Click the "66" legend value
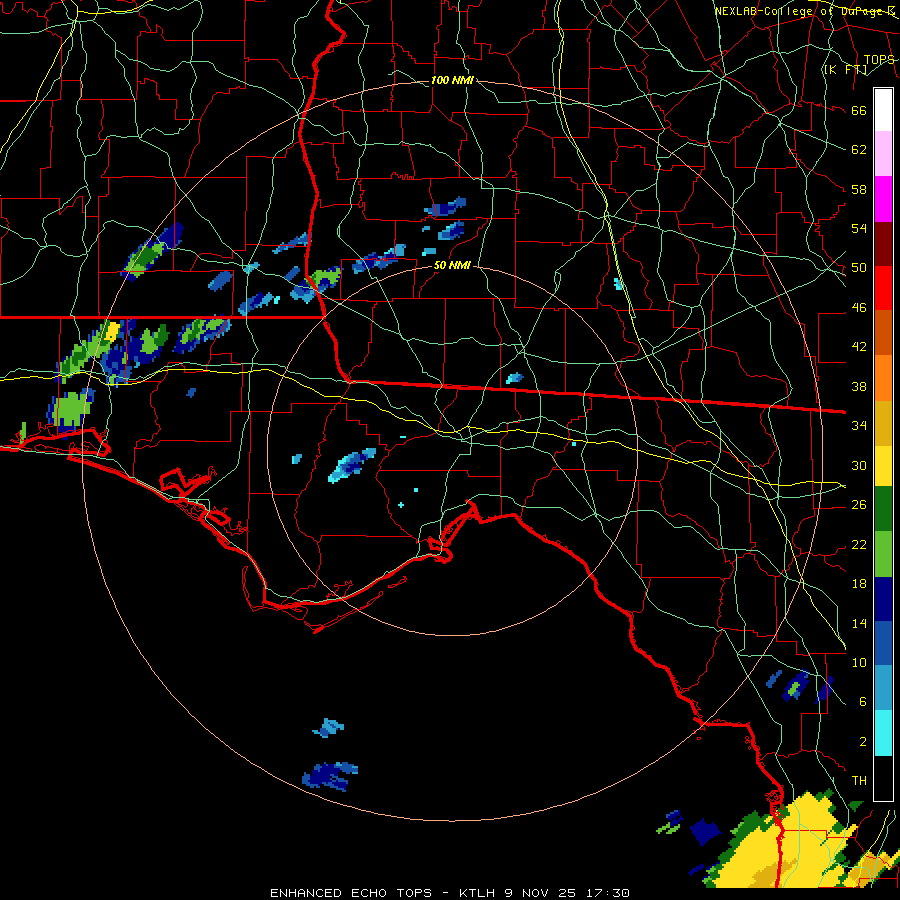Image resolution: width=900 pixels, height=900 pixels. point(859,110)
